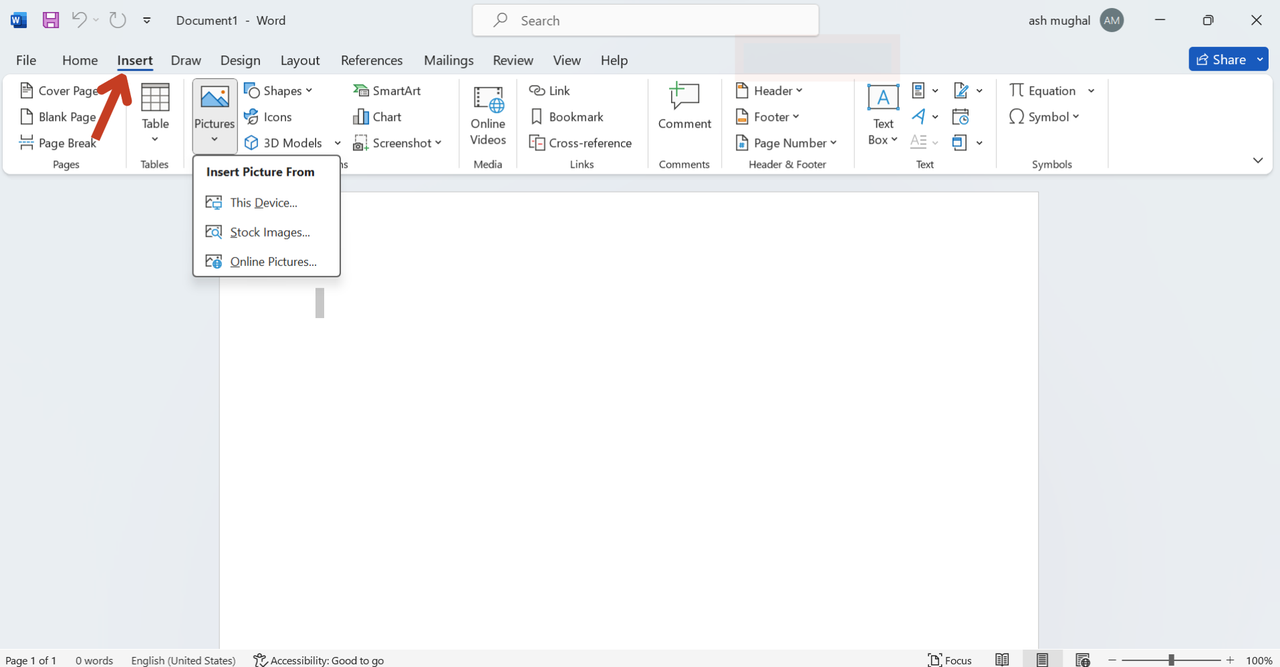
Task: Click the 0 words counter
Action: point(94,660)
